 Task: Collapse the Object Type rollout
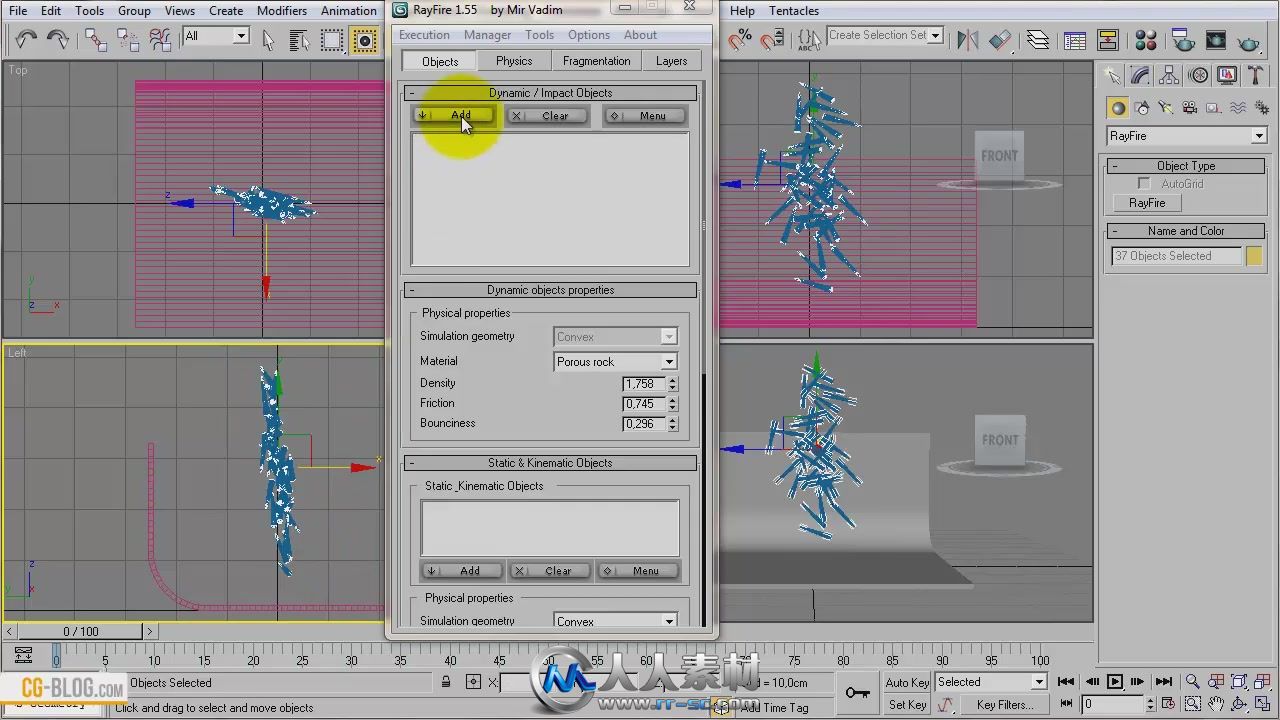tap(1186, 166)
